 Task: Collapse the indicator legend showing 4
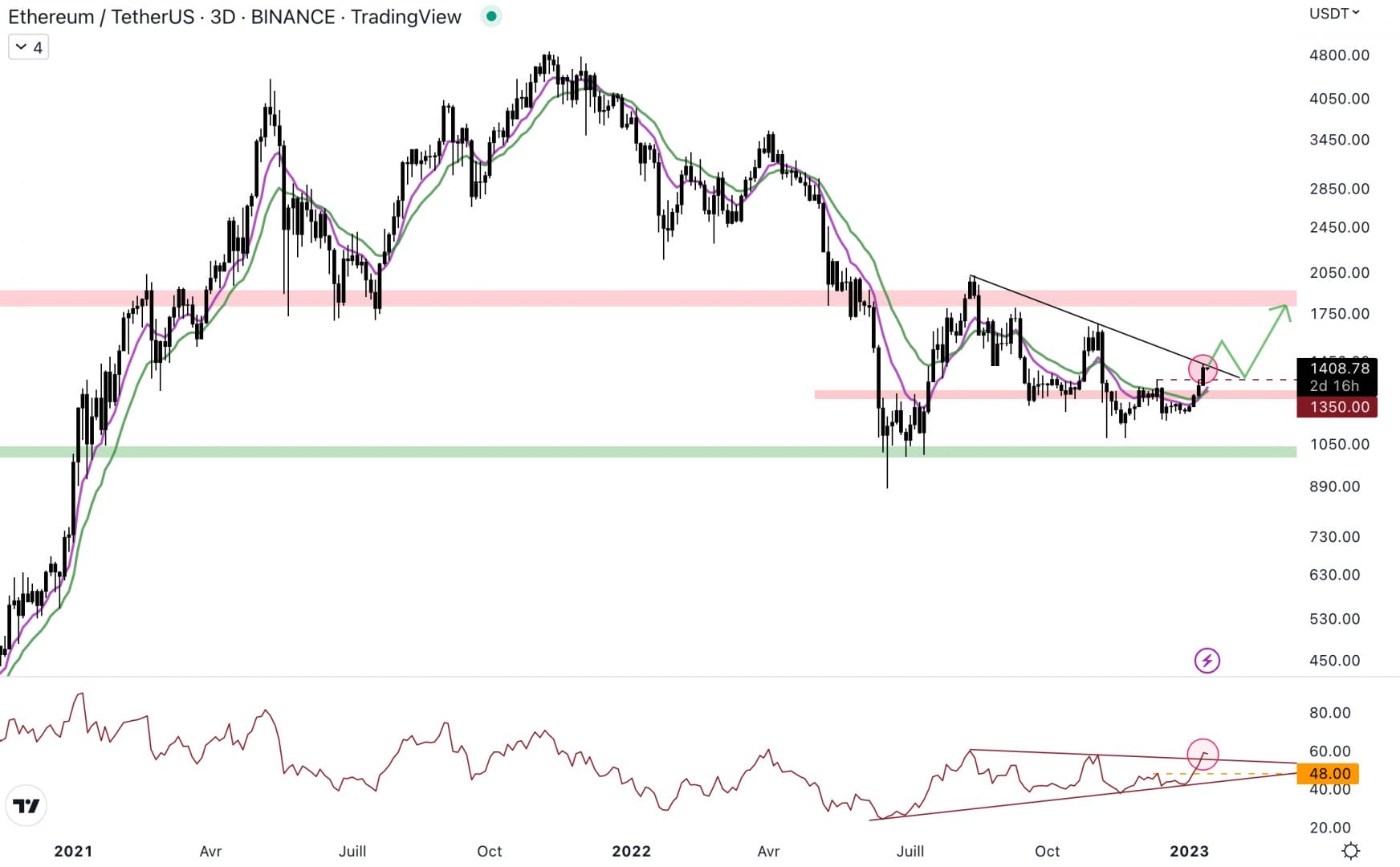(x=28, y=47)
